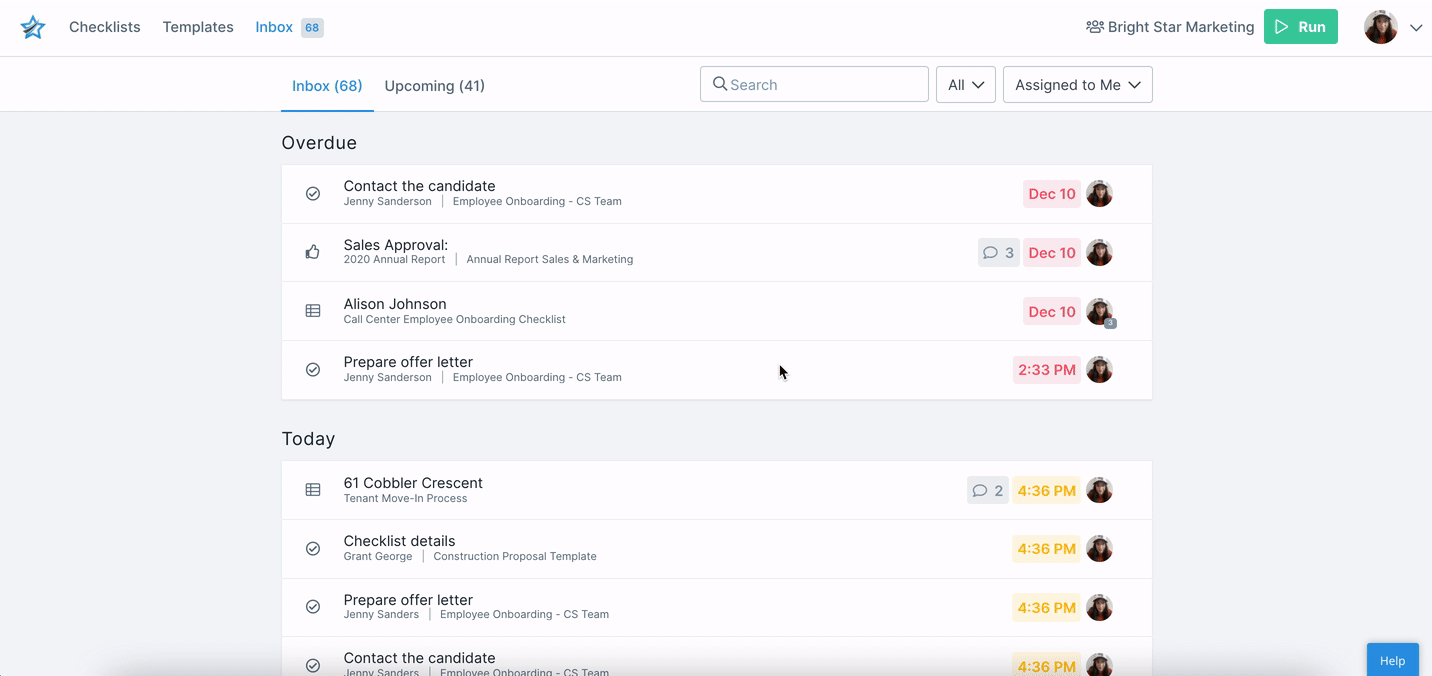
Task: Open the All filter dropdown
Action: pos(966,84)
